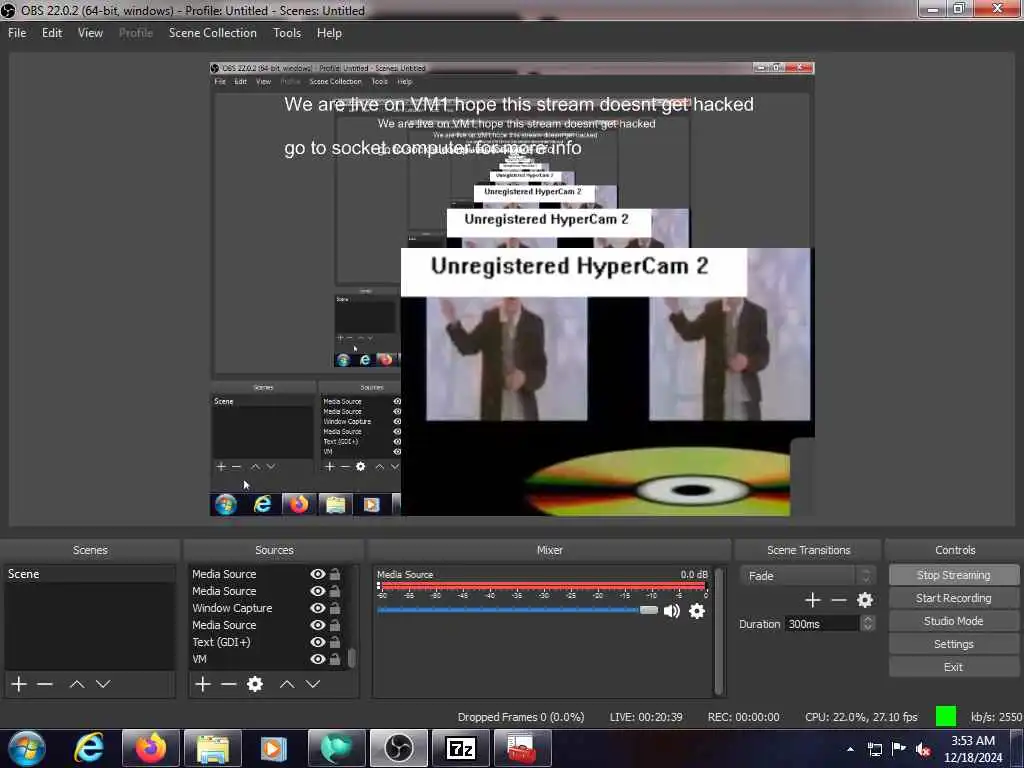The width and height of the screenshot is (1024, 768).
Task: Hide the Window Capture source
Action: 317,608
